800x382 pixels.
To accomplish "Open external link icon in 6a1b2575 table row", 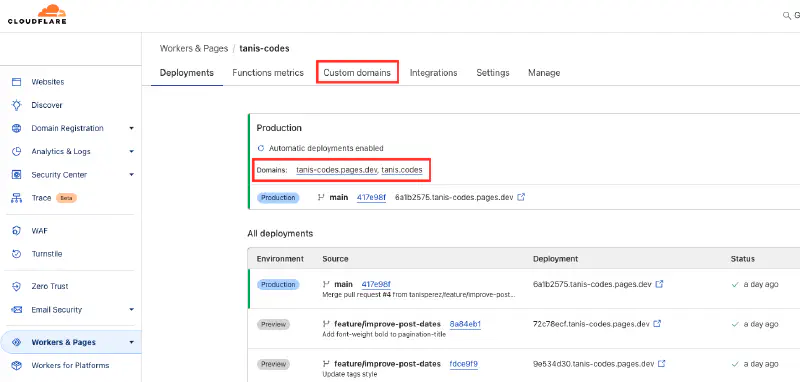I will pos(659,284).
